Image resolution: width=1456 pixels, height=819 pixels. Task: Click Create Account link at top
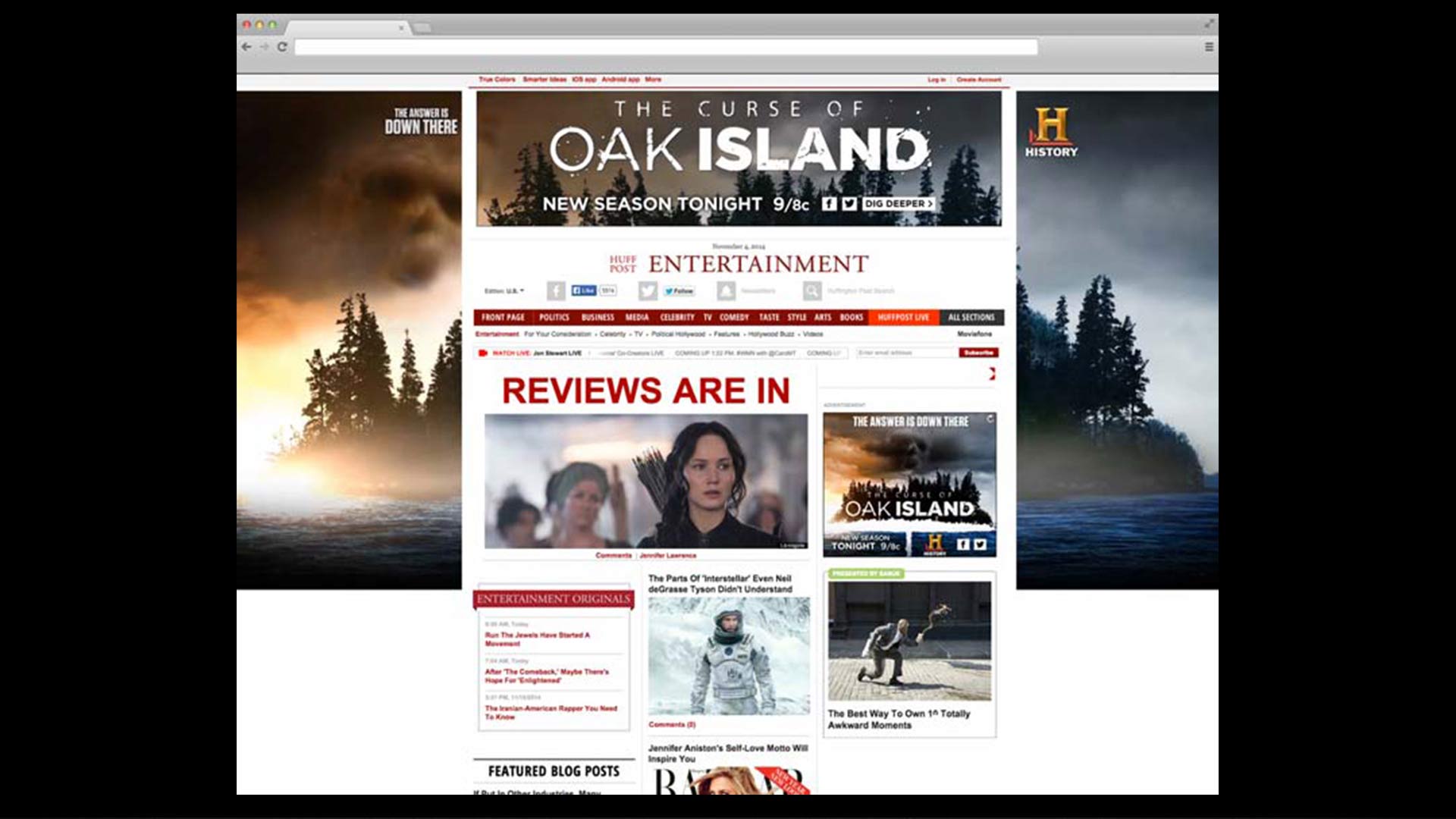click(x=979, y=80)
